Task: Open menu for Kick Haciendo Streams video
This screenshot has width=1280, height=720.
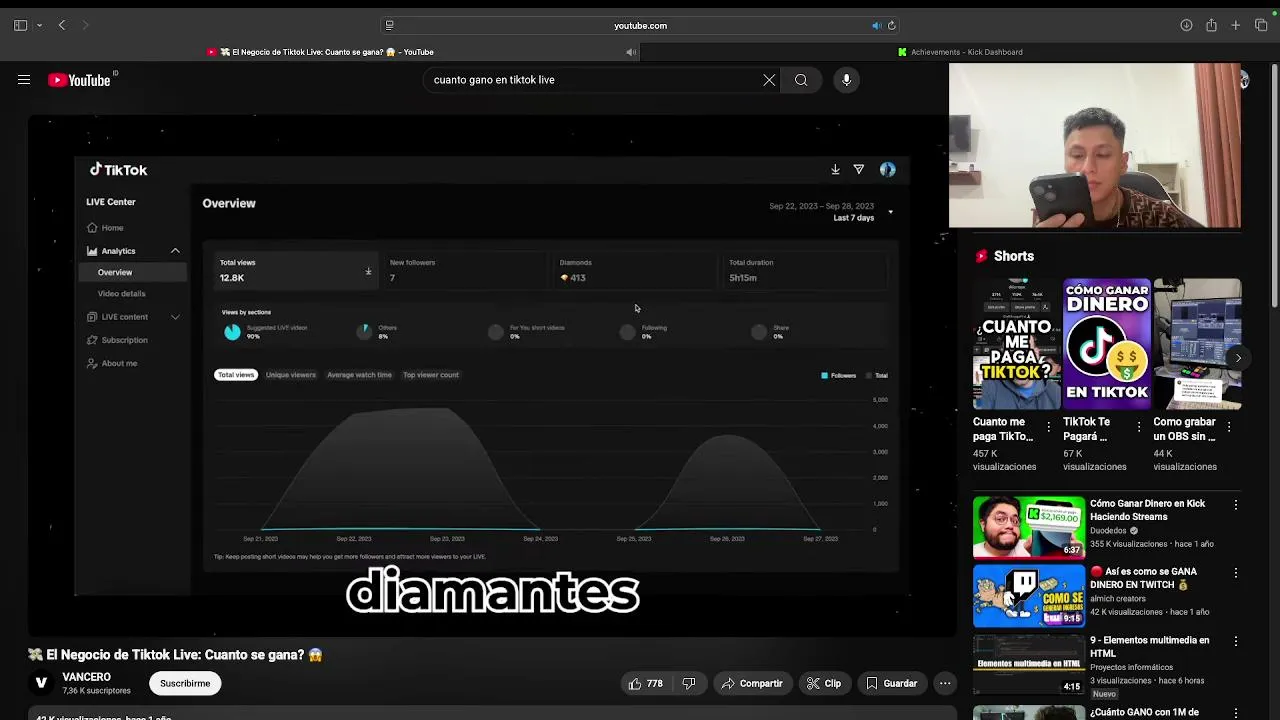Action: tap(1236, 505)
